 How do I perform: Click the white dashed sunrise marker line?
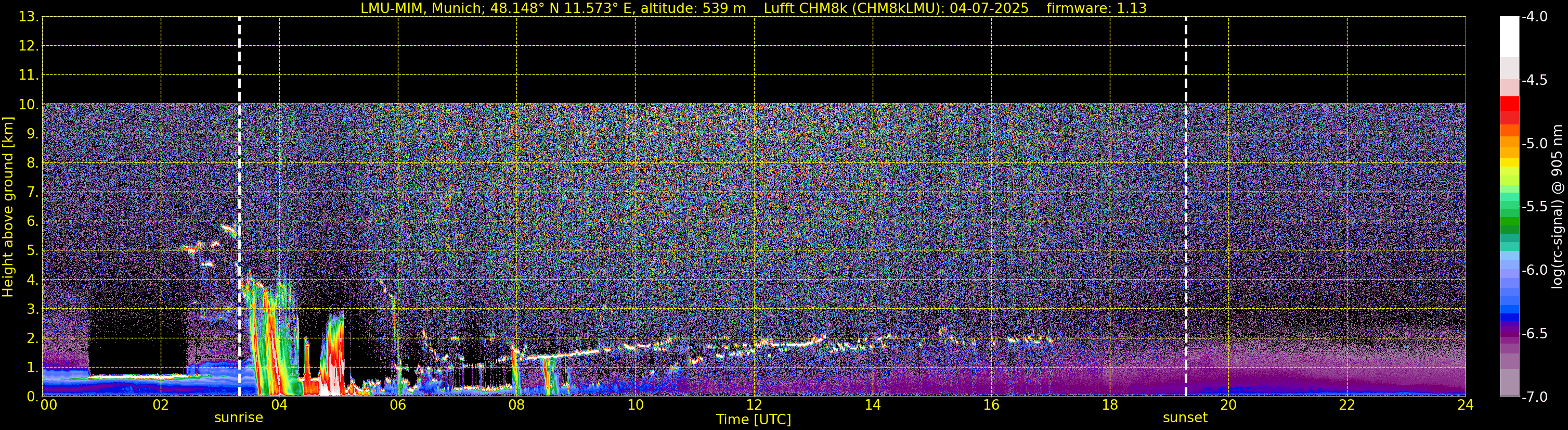tap(239, 207)
